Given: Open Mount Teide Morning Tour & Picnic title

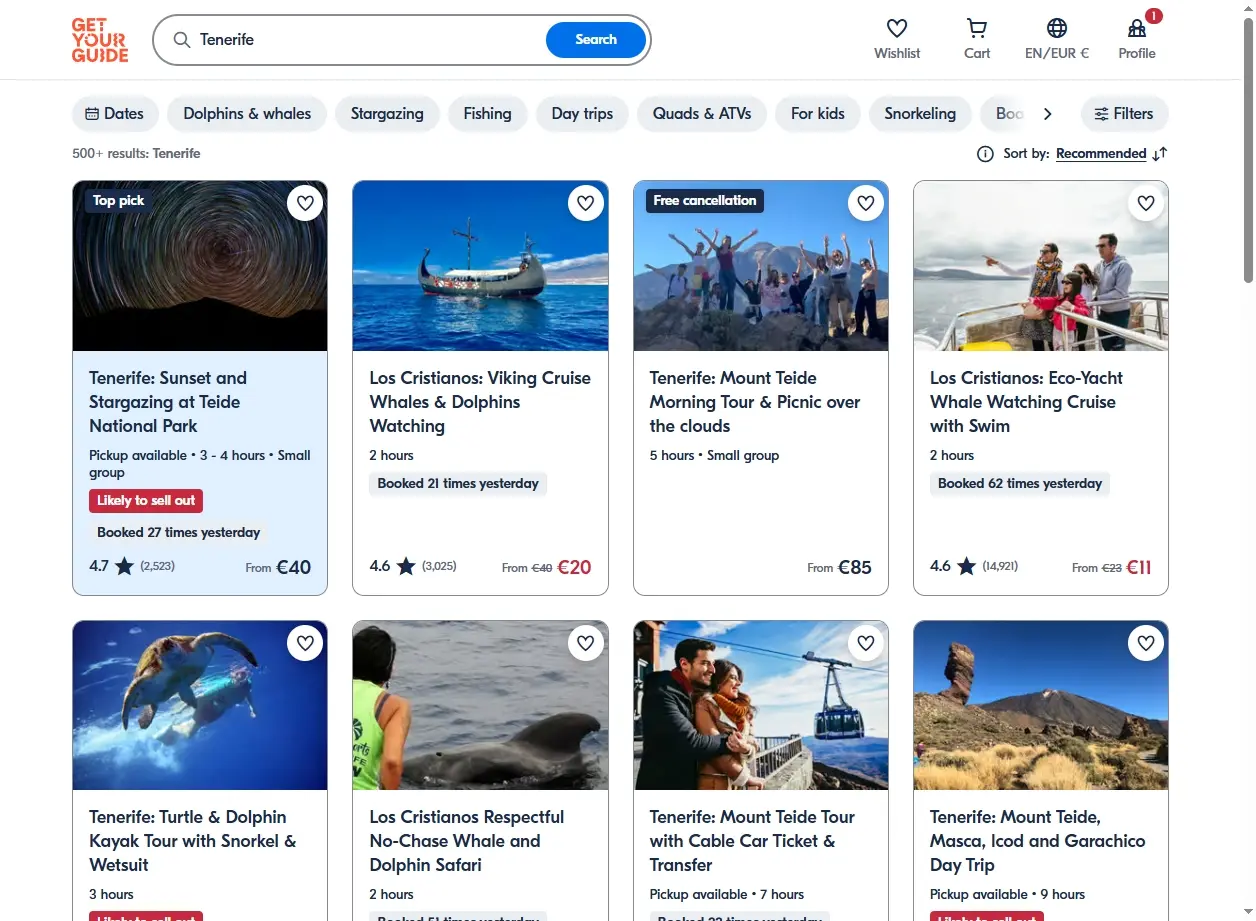Looking at the screenshot, I should coord(755,402).
